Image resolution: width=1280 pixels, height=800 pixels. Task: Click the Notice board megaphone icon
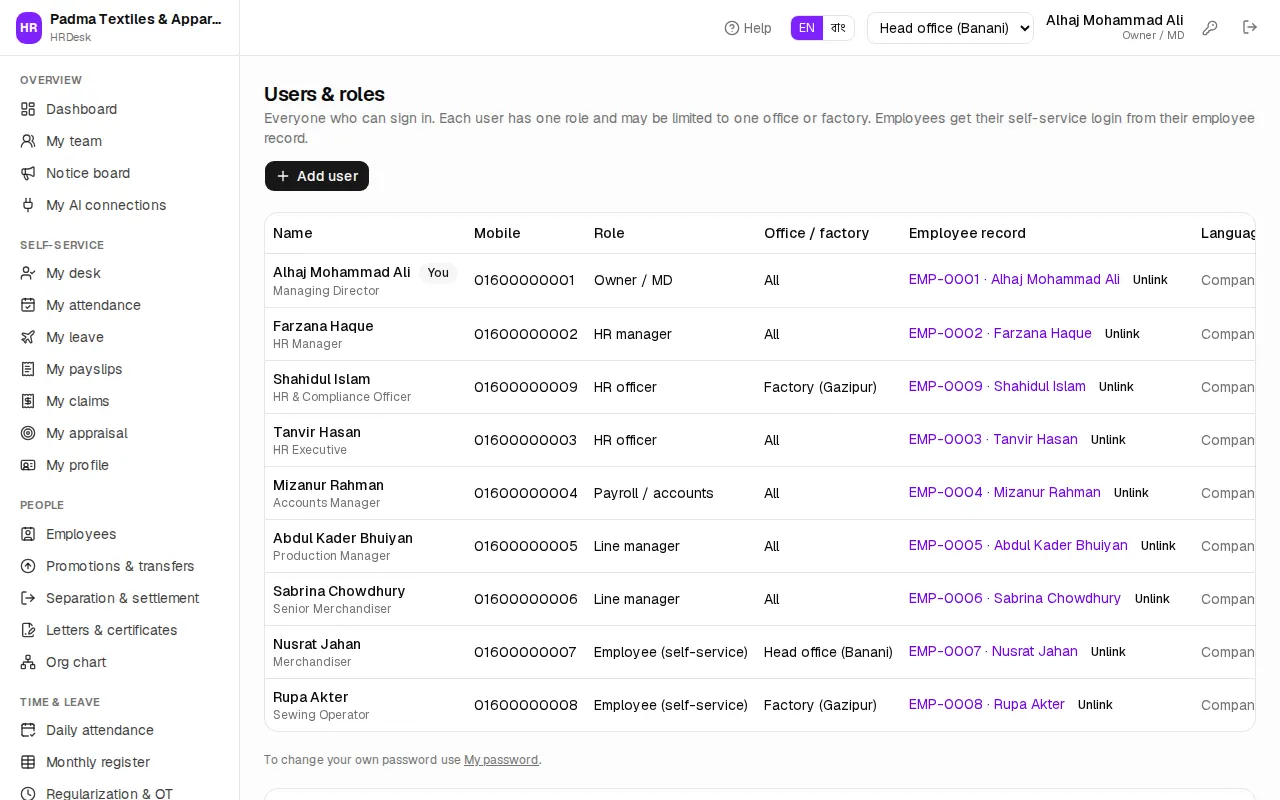click(x=28, y=173)
